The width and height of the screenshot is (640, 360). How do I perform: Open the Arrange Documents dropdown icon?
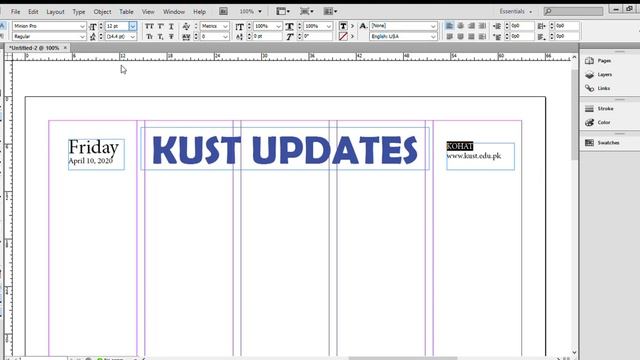tap(330, 11)
